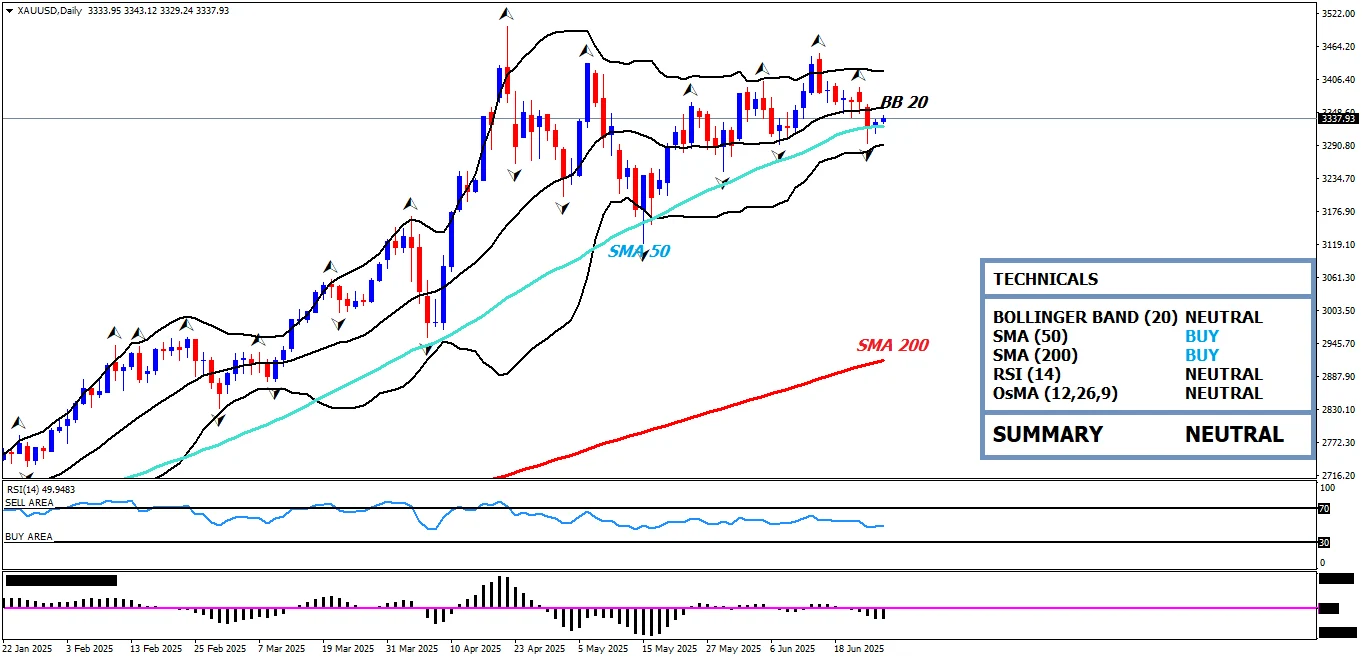1362x660 pixels.
Task: Click the last down-fractal arrow below June candles
Action: pos(868,156)
